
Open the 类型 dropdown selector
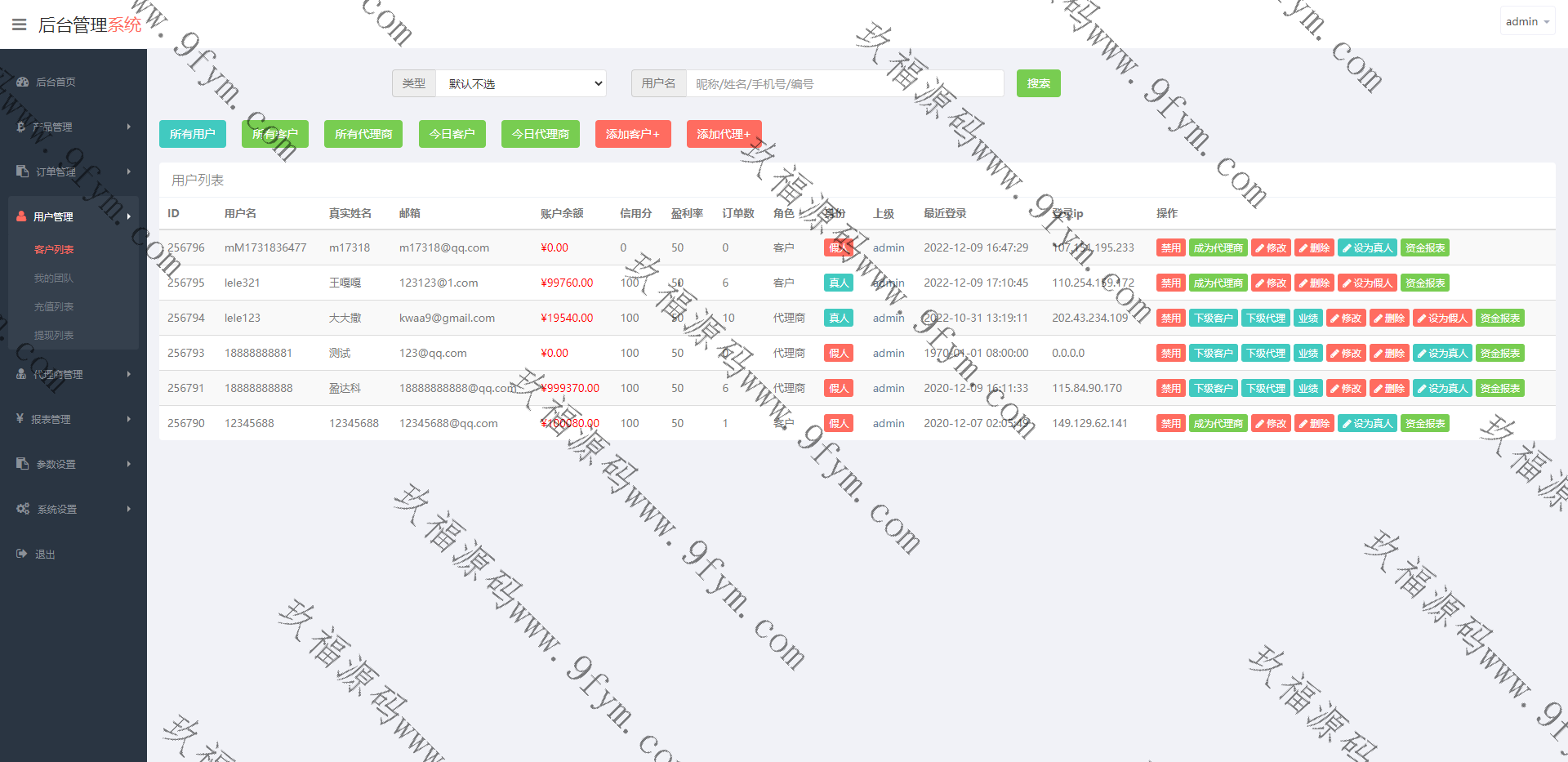[521, 83]
